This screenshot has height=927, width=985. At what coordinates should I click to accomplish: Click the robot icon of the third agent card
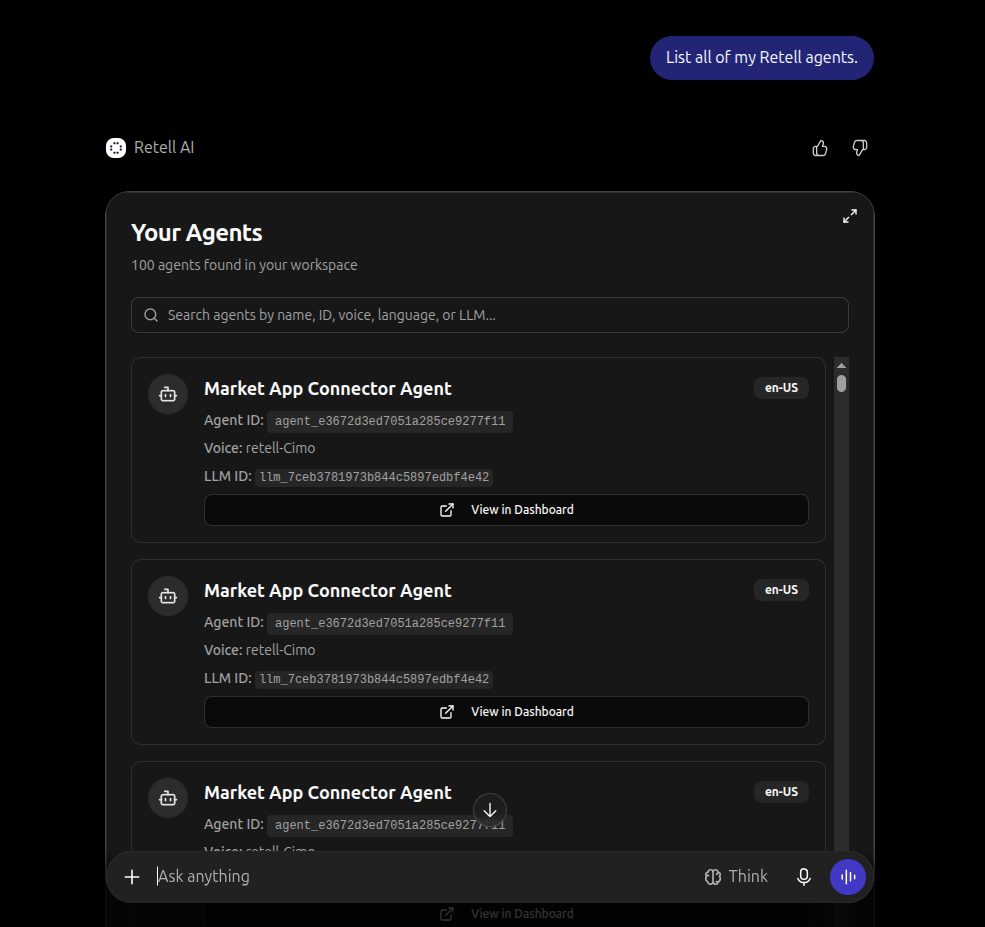(168, 798)
